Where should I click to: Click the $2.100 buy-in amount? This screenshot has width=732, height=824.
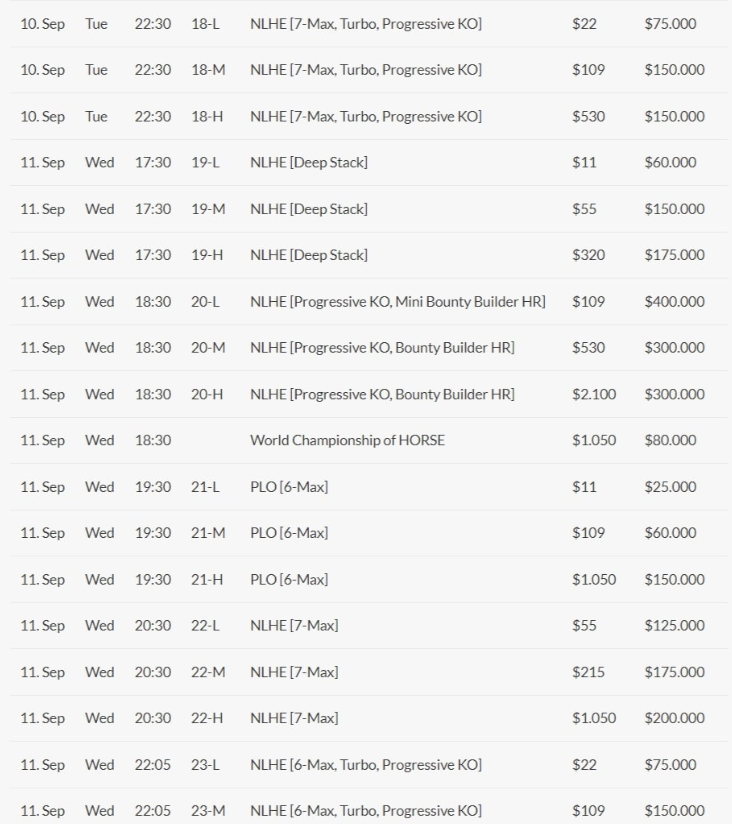pyautogui.click(x=594, y=394)
